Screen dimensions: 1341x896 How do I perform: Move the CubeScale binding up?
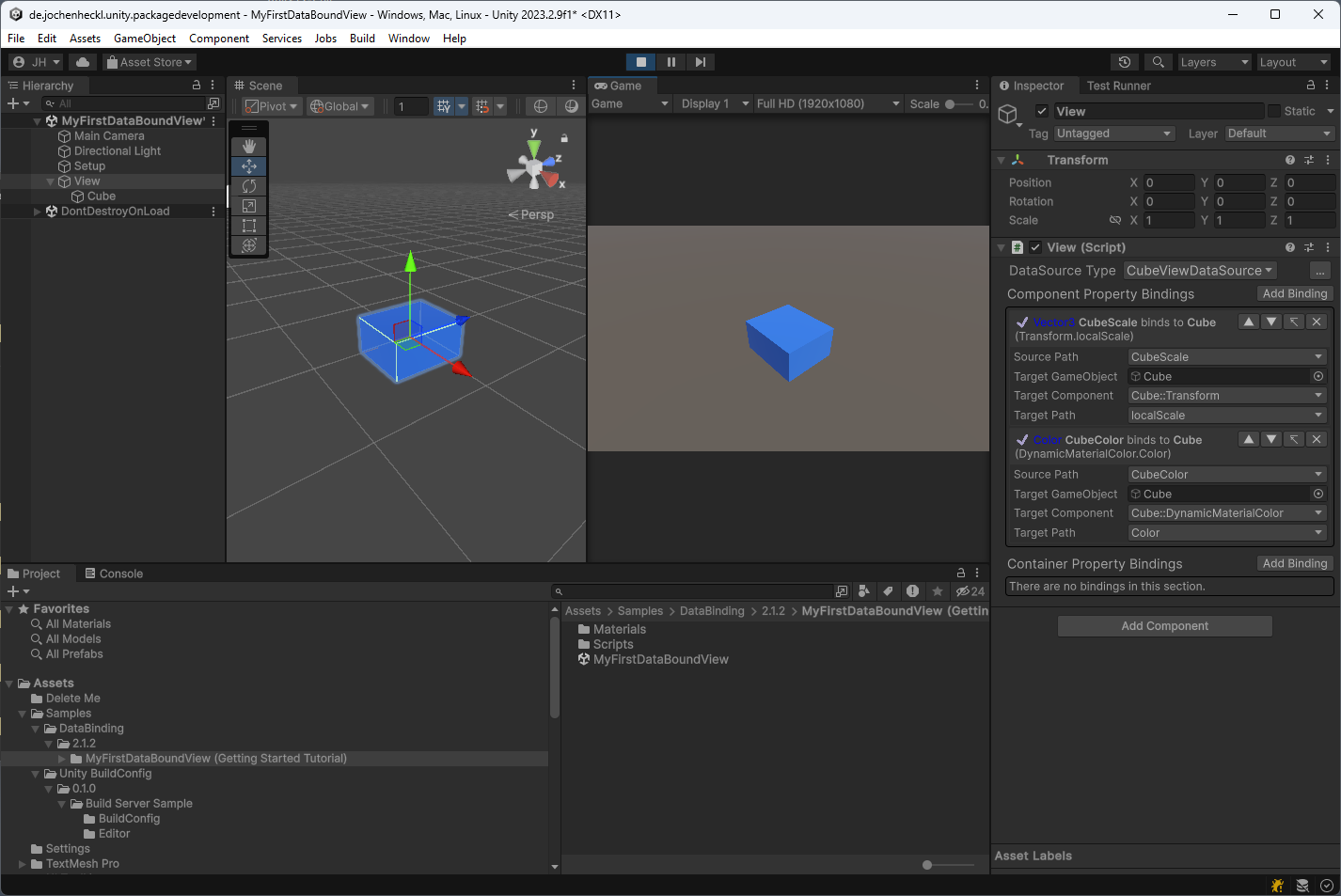[x=1248, y=322]
